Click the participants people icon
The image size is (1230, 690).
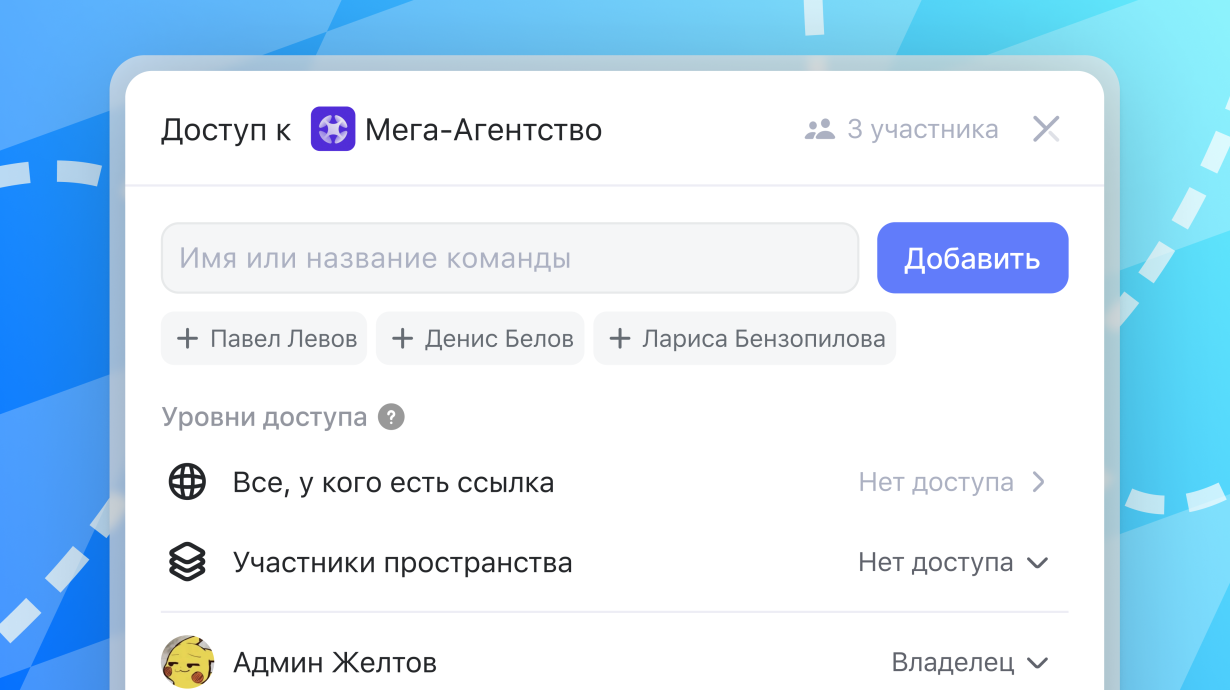coord(820,129)
